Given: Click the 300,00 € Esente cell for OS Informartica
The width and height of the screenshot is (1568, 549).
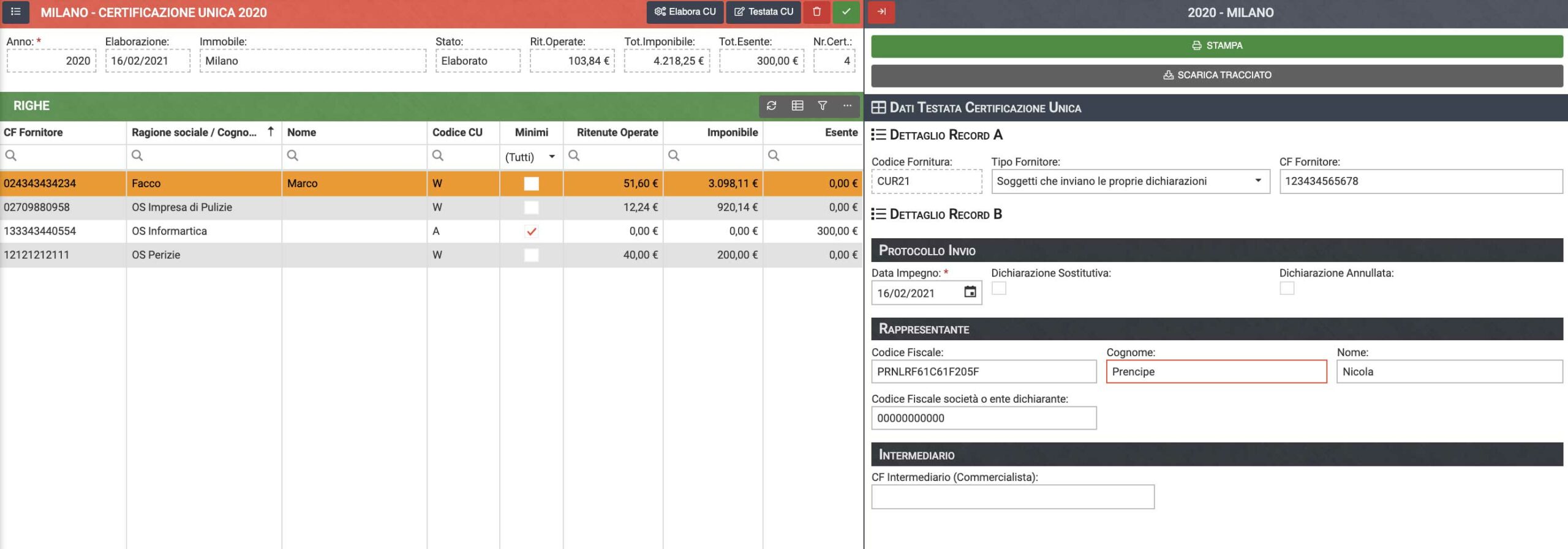Looking at the screenshot, I should [x=813, y=231].
